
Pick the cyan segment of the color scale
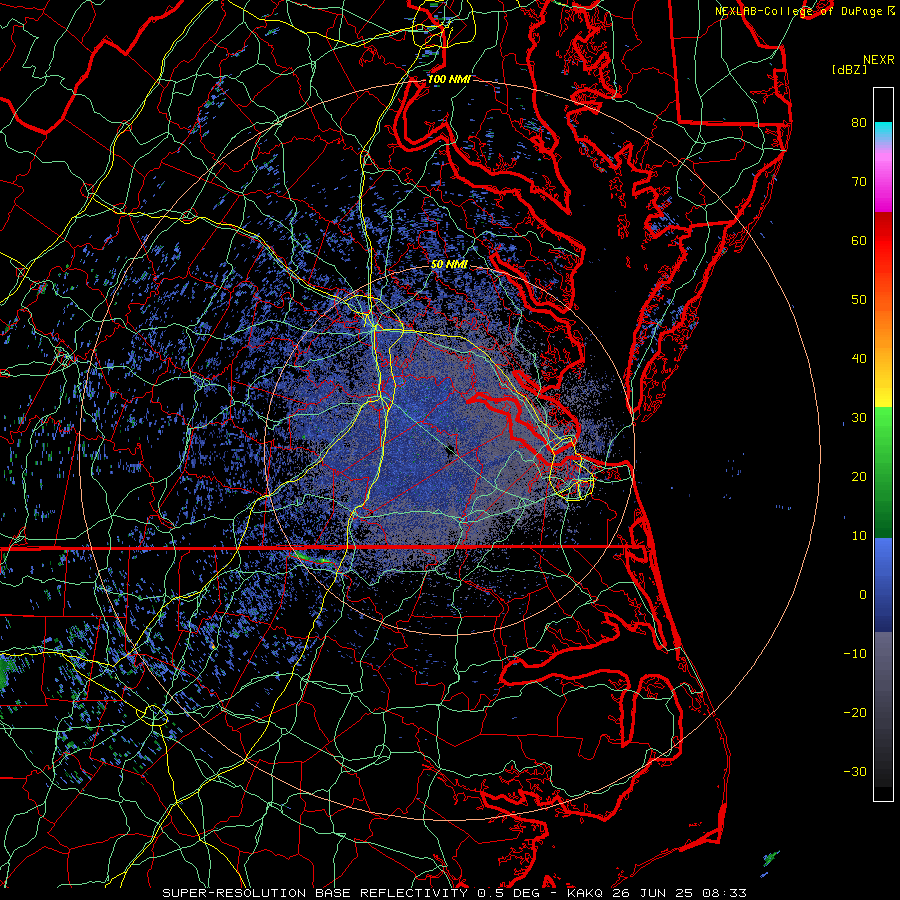883,132
